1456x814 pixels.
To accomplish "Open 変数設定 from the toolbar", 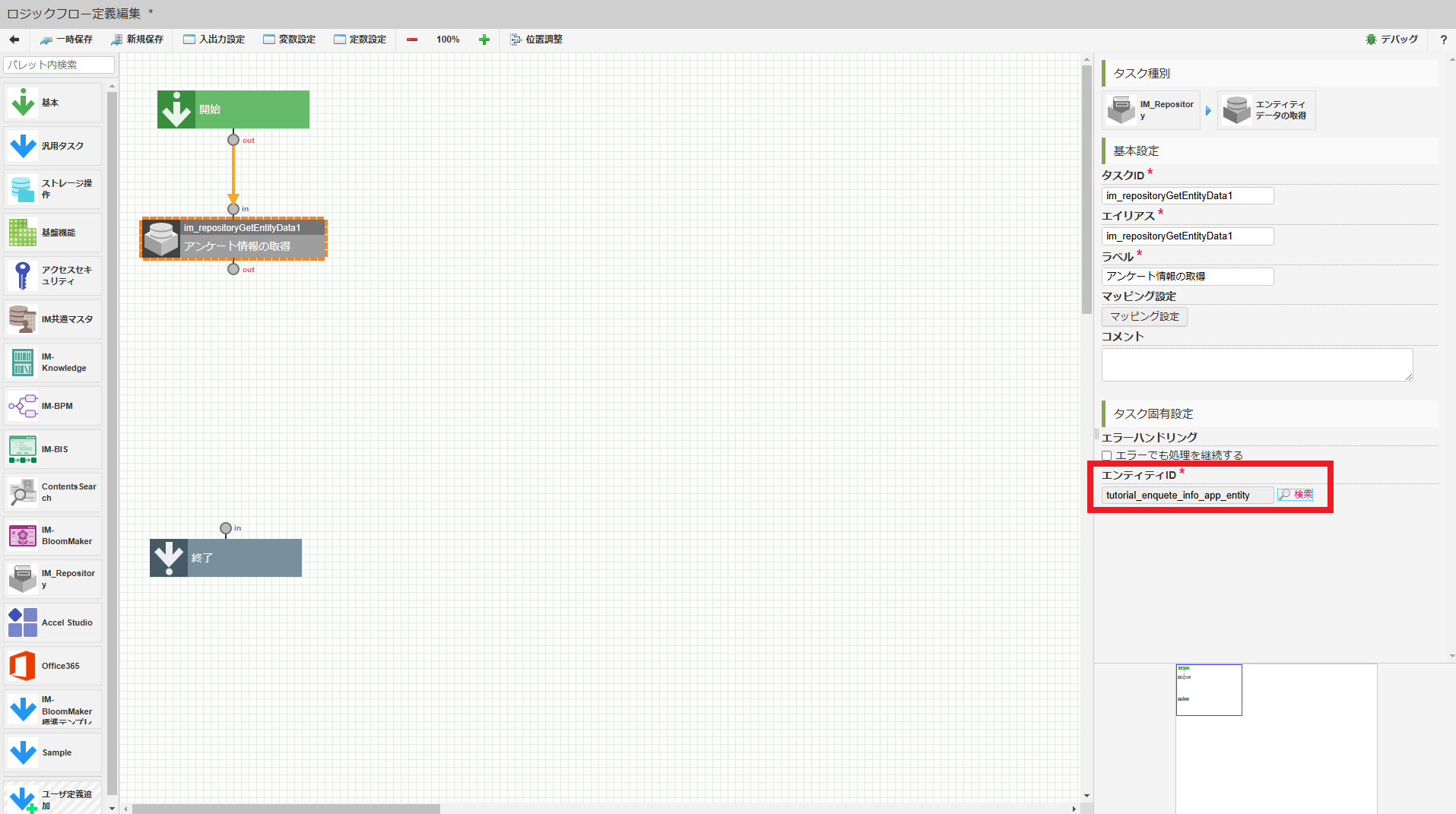I will 289,39.
